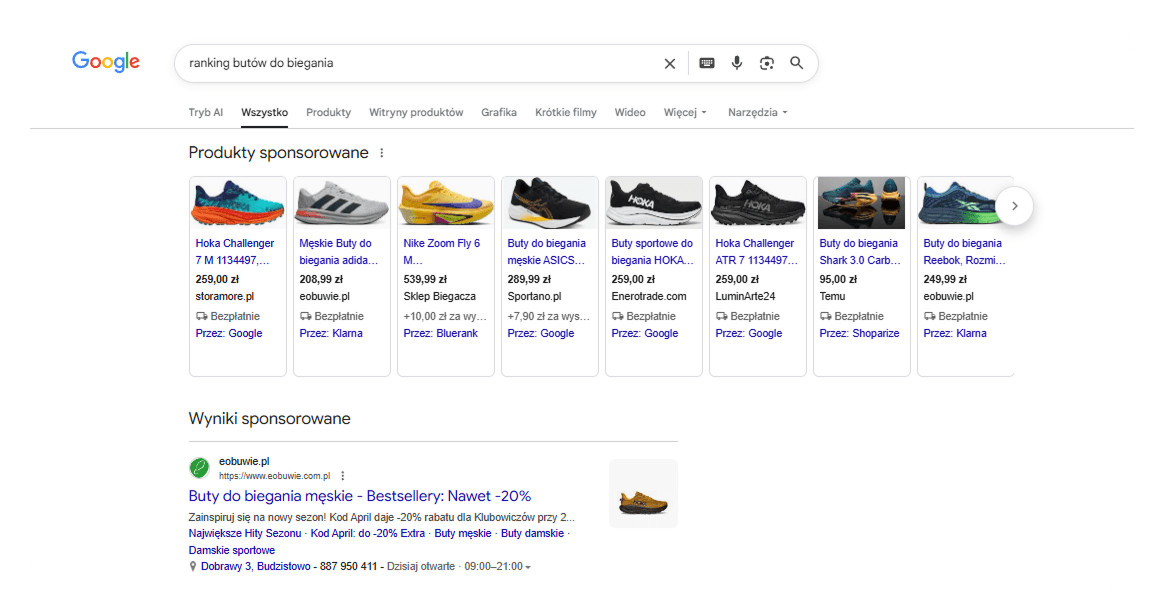Open 'Największe Hity Sezonu' sitelink

245,533
